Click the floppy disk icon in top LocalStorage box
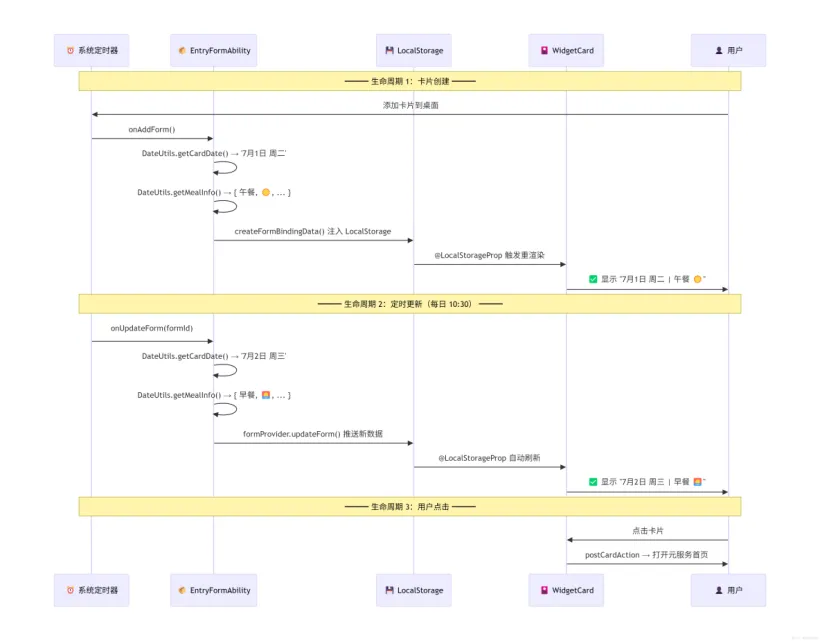Screen dimensions: 820x641 coord(389,50)
